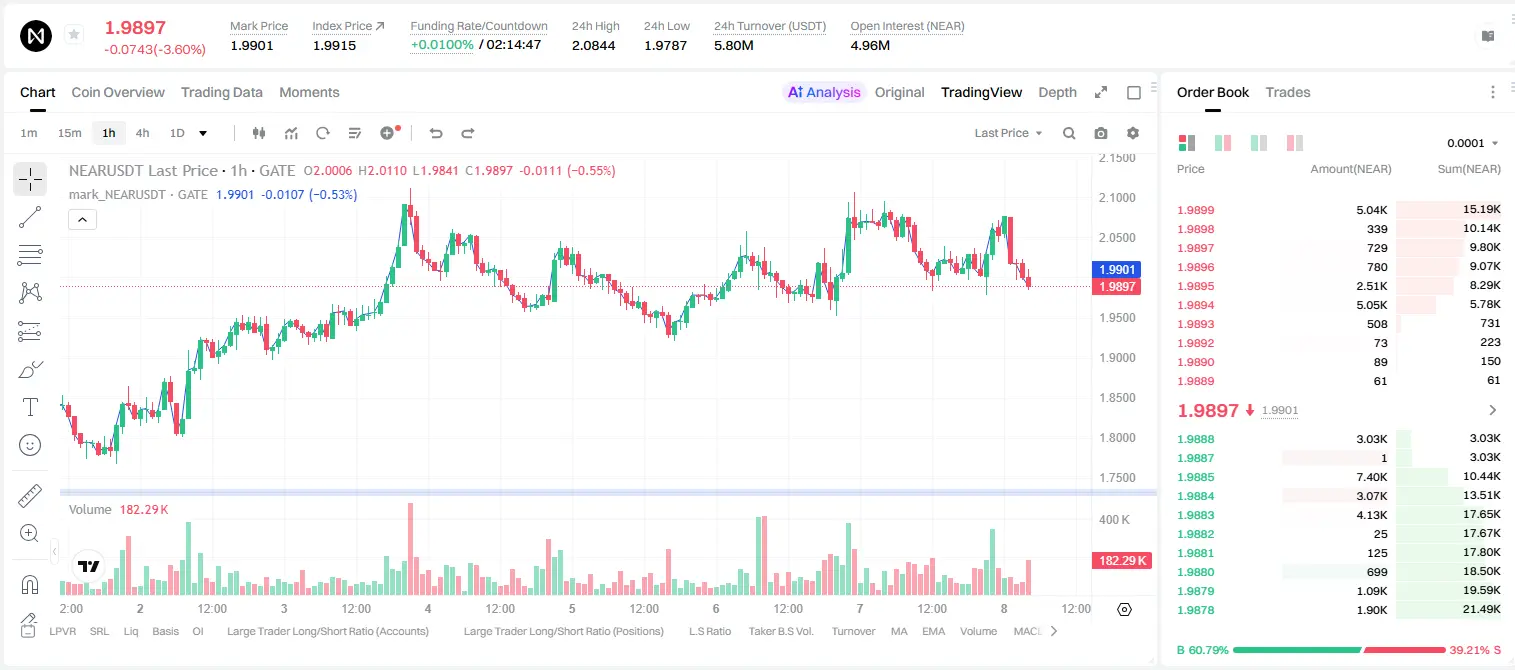Viewport: 1515px width, 670px height.
Task: Open the emoji sticker tool
Action: [30, 445]
